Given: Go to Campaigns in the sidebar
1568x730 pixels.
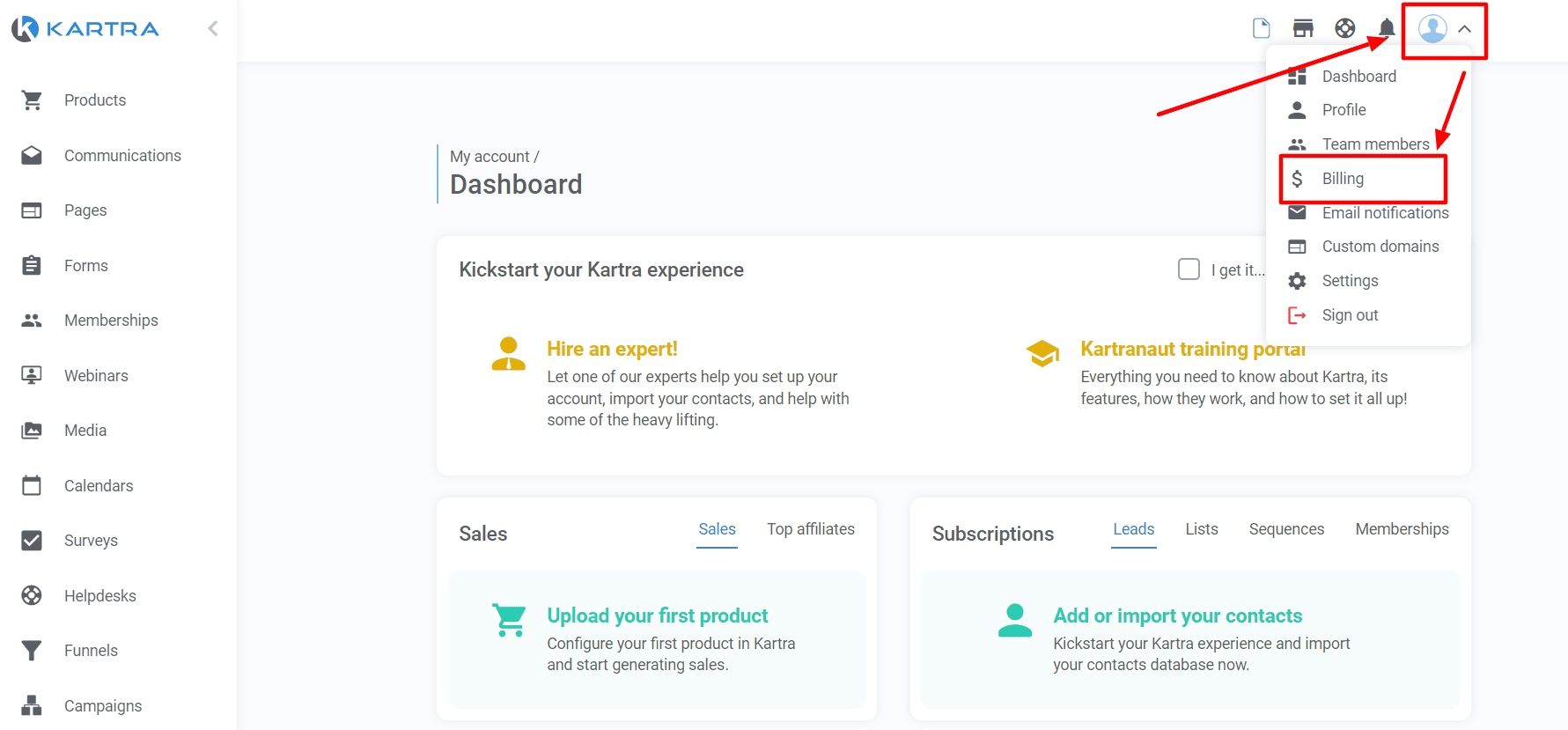Looking at the screenshot, I should (x=103, y=706).
